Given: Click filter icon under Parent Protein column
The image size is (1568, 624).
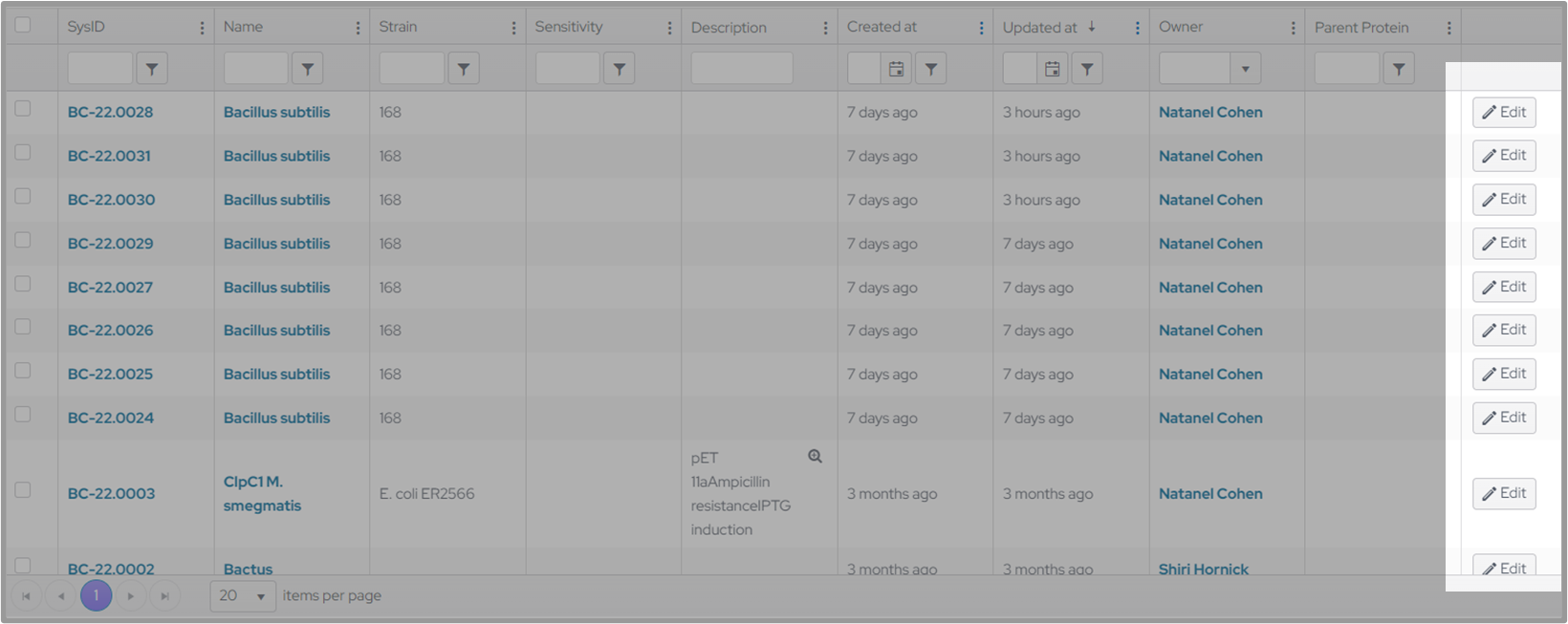Looking at the screenshot, I should click(1398, 69).
